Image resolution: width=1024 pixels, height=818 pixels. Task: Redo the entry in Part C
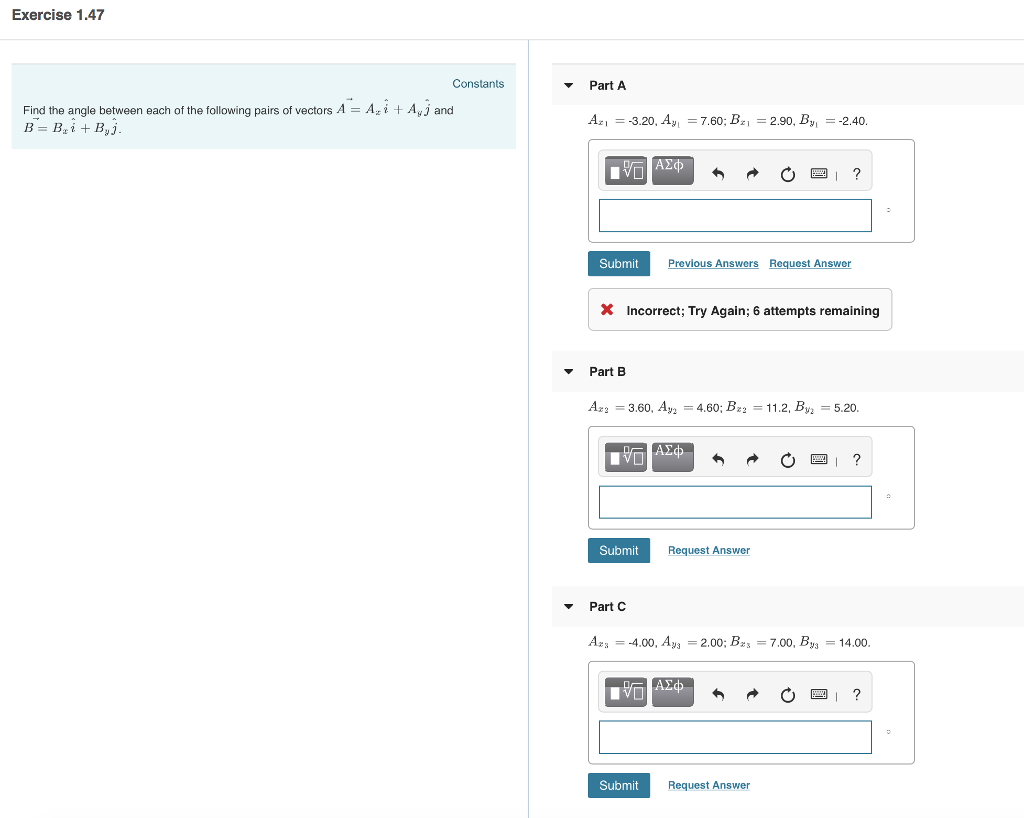(752, 695)
